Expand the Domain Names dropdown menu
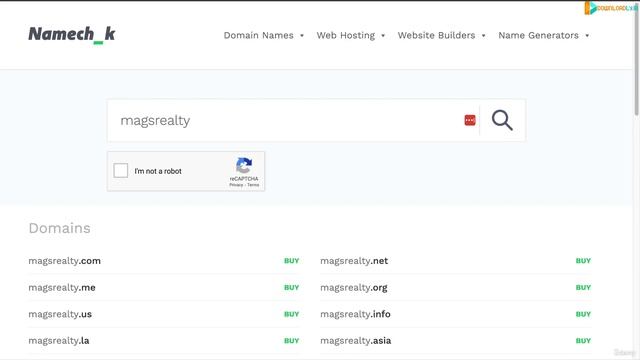Image resolution: width=640 pixels, height=360 pixels. tap(264, 36)
